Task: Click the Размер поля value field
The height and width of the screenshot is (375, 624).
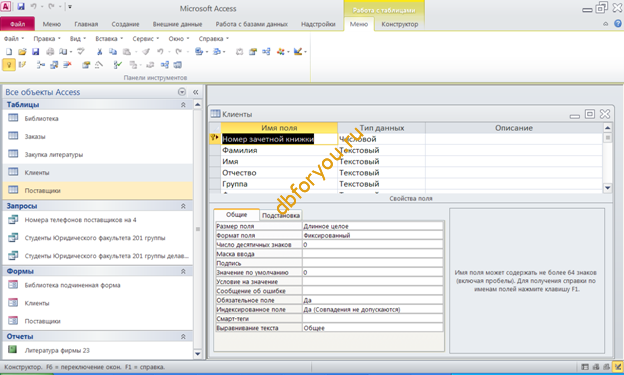Action: click(x=372, y=226)
